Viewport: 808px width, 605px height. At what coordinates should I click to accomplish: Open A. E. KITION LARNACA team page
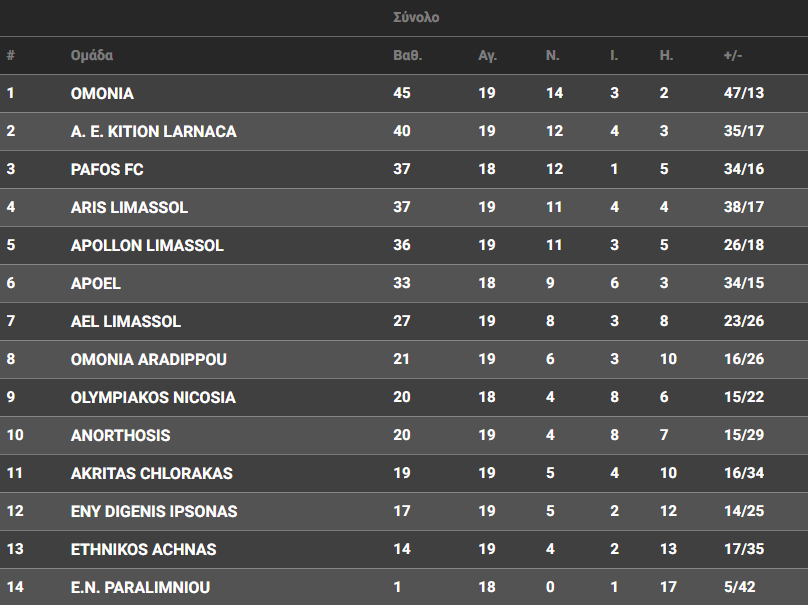(154, 131)
